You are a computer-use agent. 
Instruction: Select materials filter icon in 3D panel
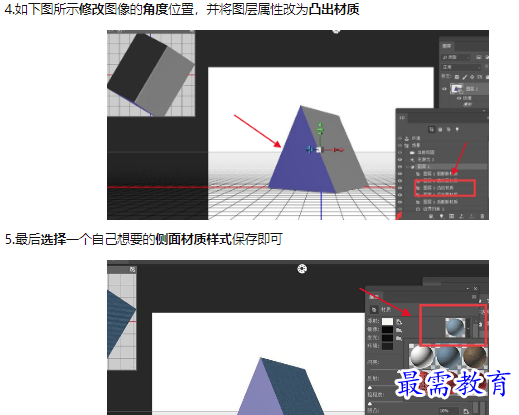point(449,129)
